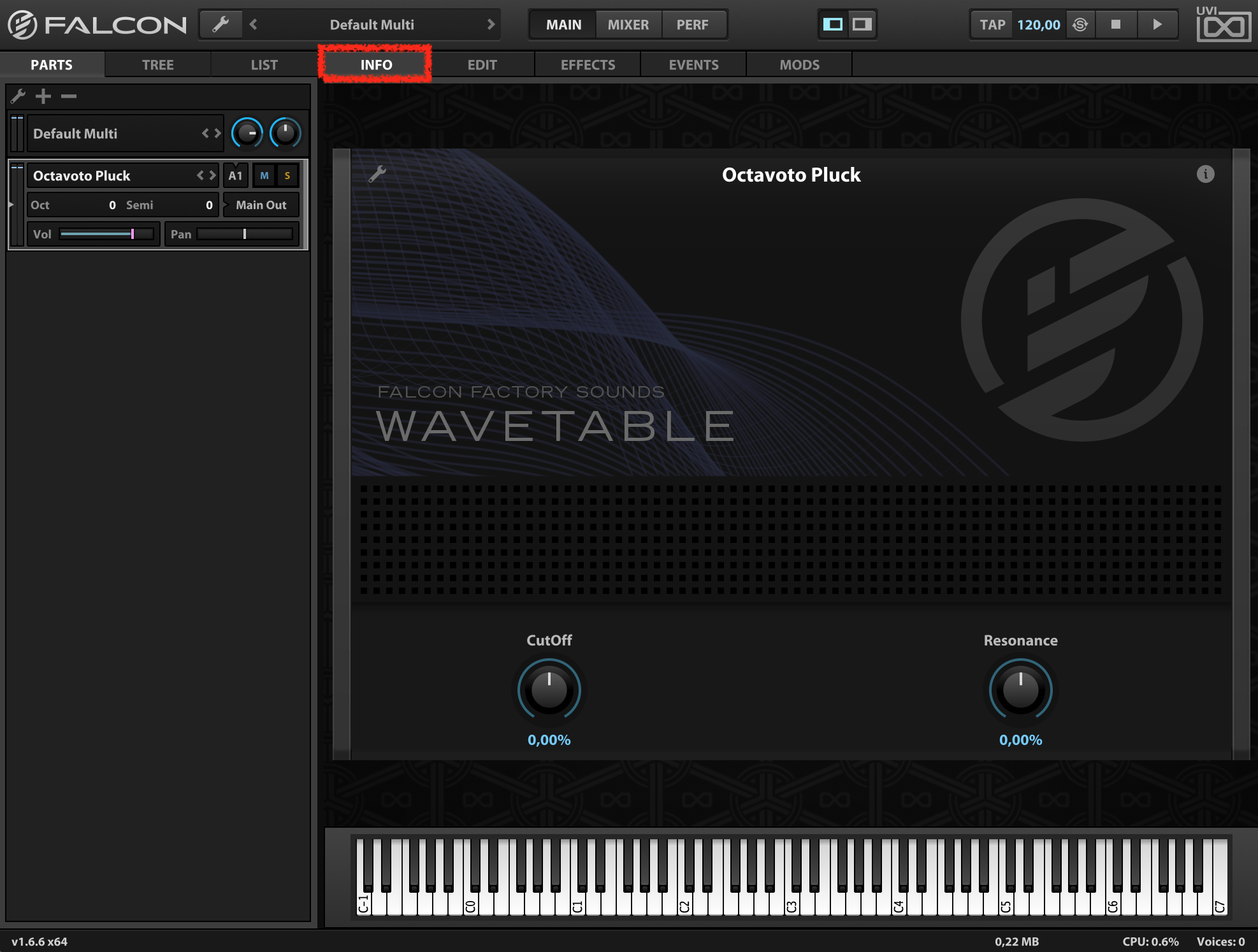Click the CutOff knob
This screenshot has width=1258, height=952.
click(549, 690)
